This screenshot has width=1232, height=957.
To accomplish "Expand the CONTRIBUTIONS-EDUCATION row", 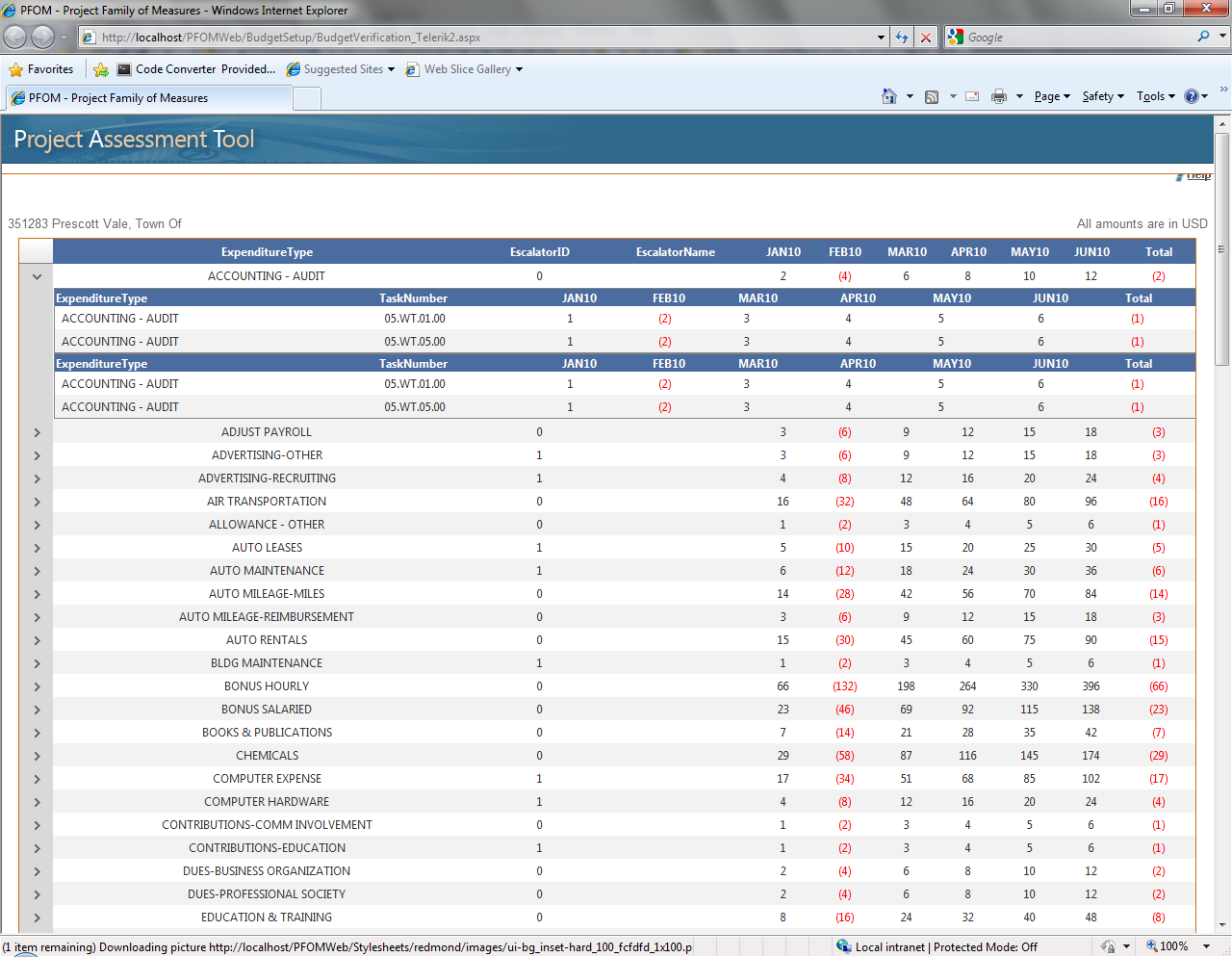I will (x=37, y=848).
